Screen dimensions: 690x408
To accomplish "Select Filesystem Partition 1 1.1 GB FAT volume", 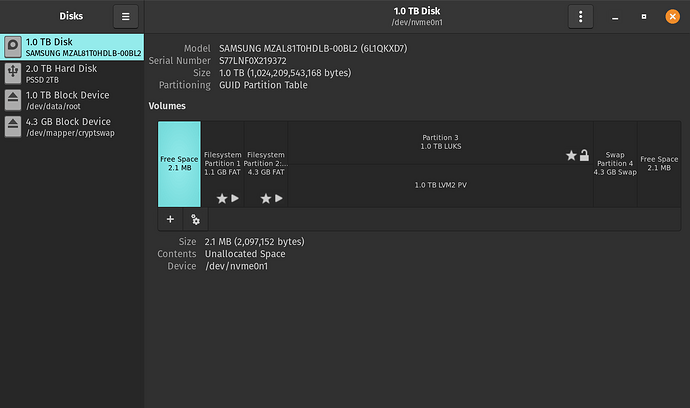I will tap(223, 164).
